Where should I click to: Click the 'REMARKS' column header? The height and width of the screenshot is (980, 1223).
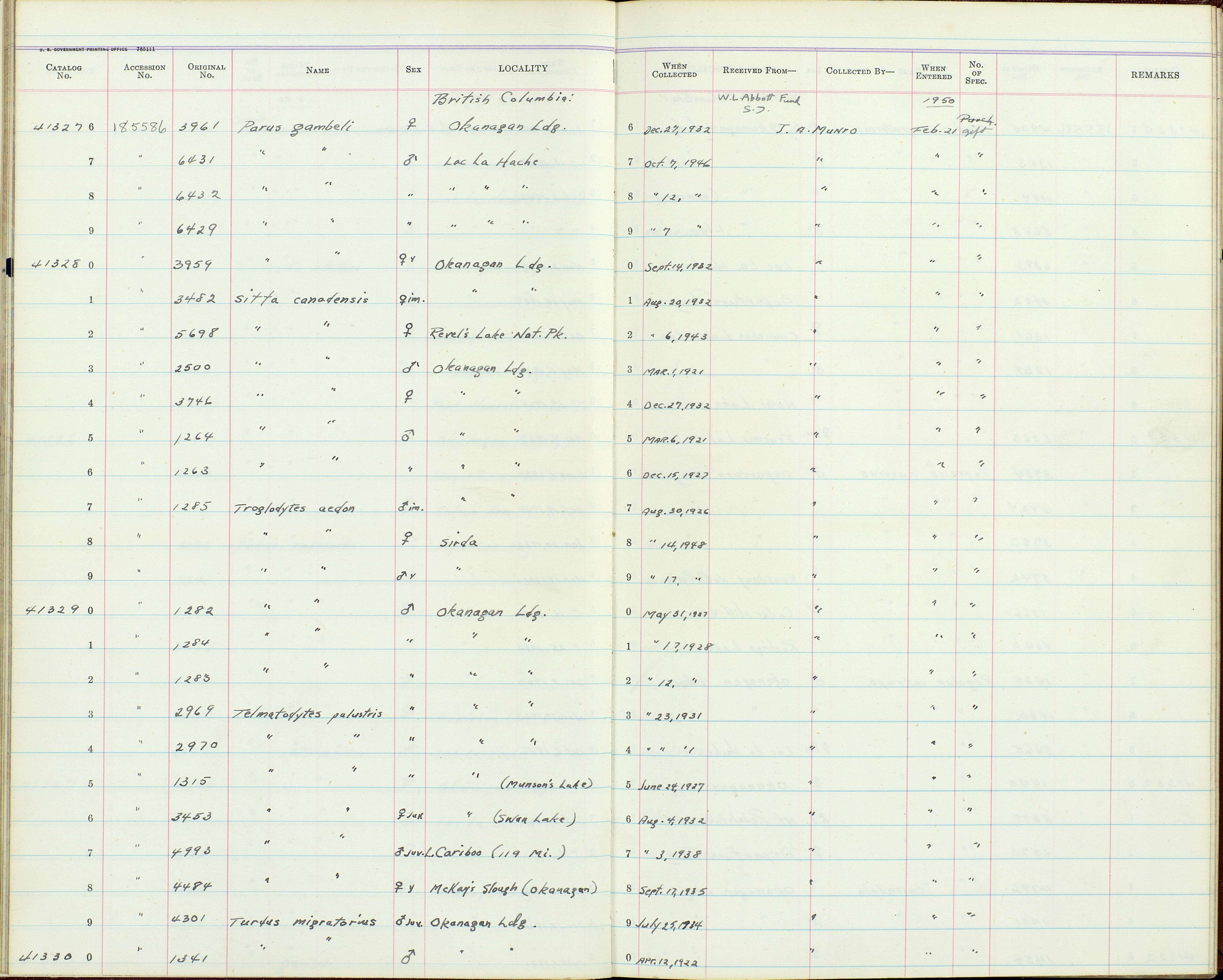click(1154, 75)
